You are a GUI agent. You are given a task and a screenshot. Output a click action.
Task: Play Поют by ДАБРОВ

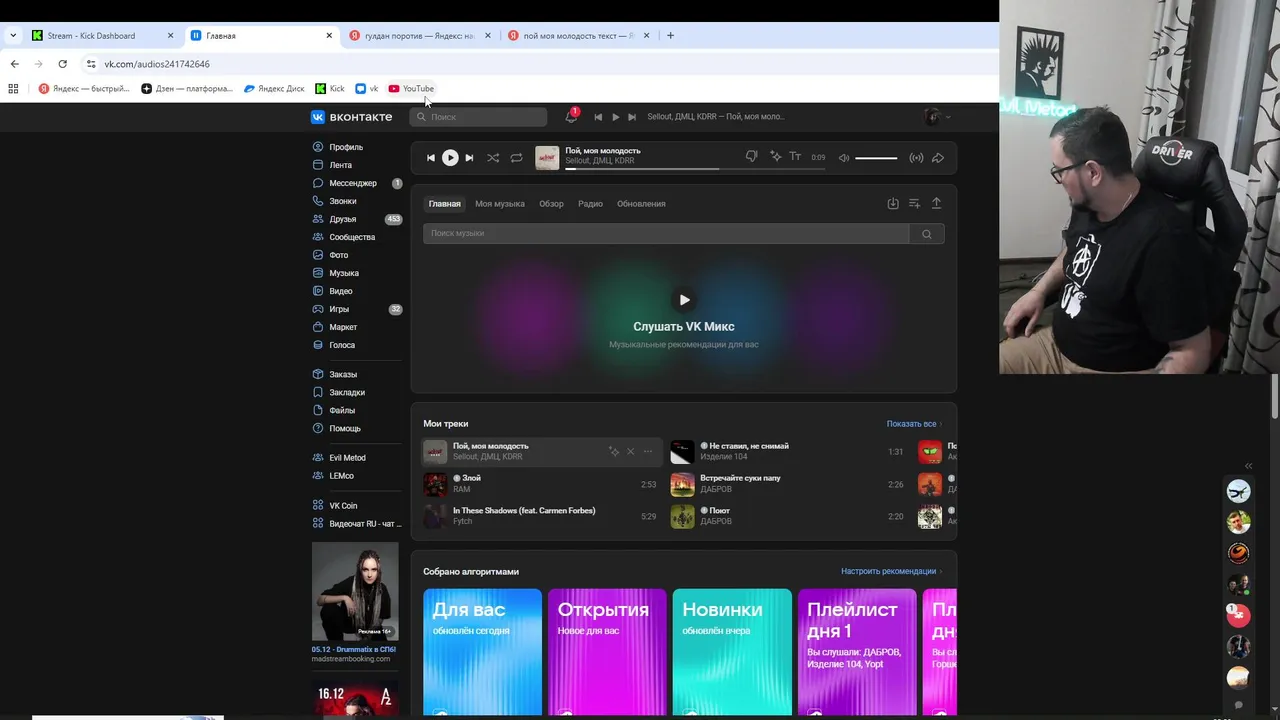682,516
